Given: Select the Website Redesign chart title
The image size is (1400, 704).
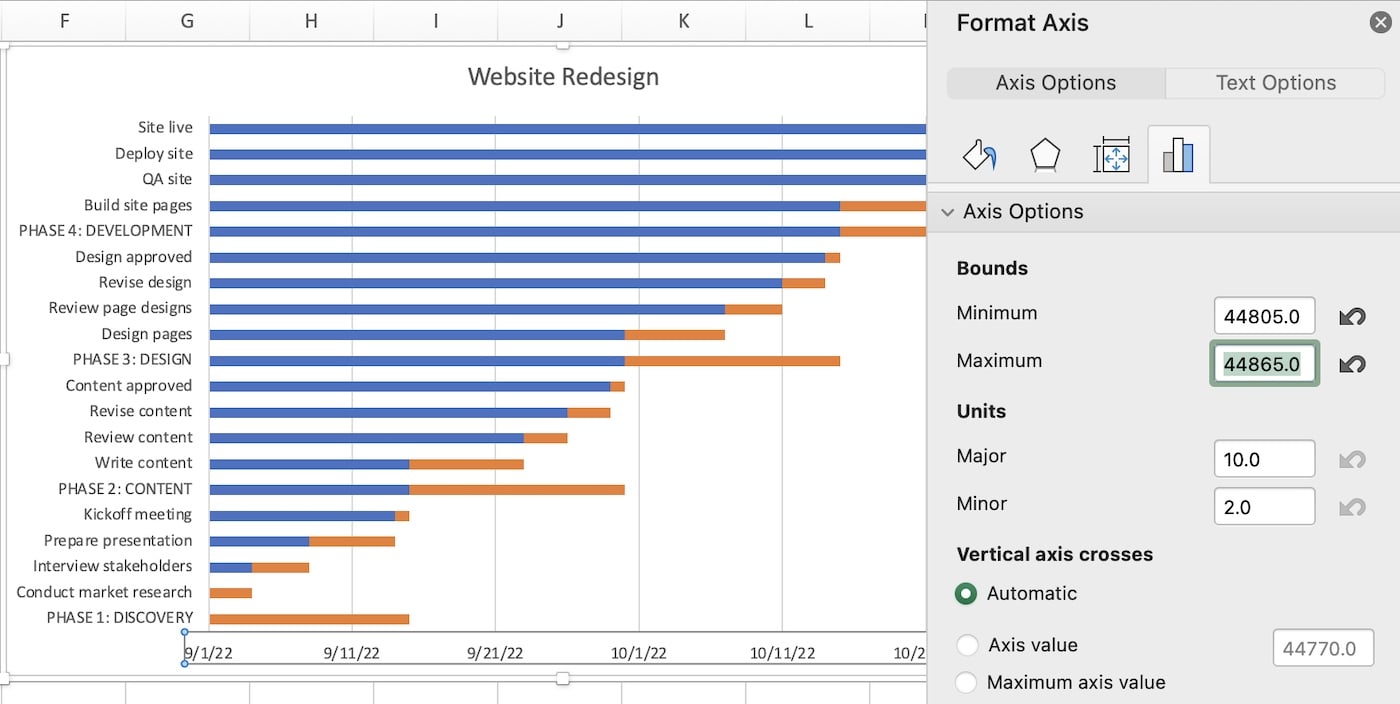Looking at the screenshot, I should tap(563, 76).
